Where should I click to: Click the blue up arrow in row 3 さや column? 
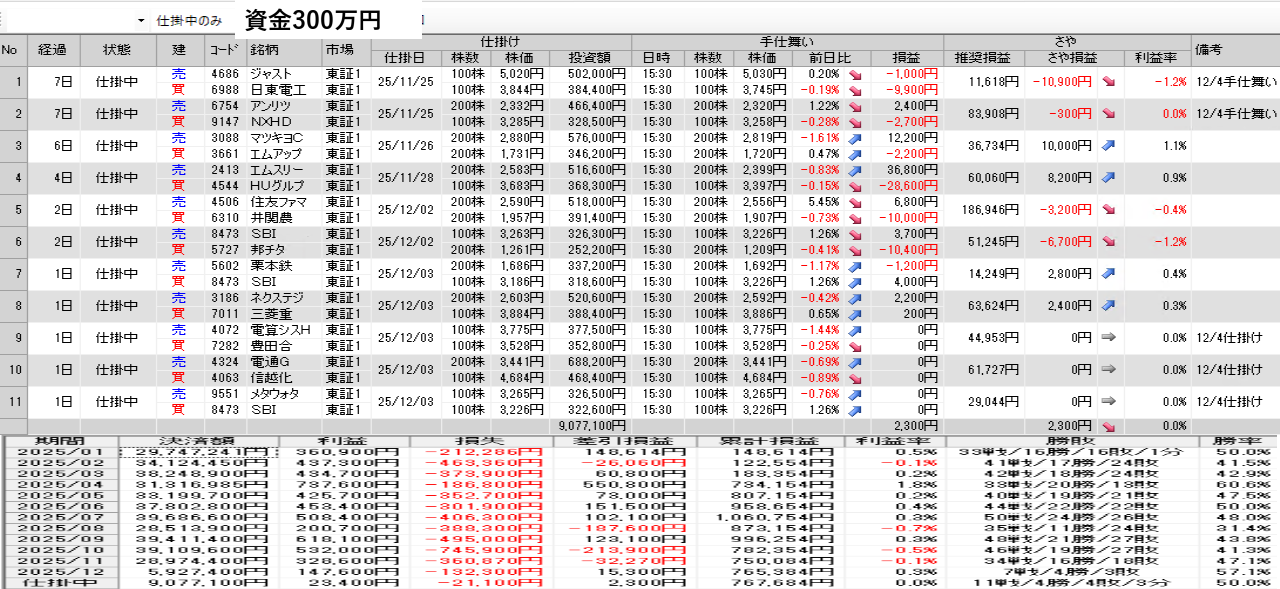point(1109,145)
